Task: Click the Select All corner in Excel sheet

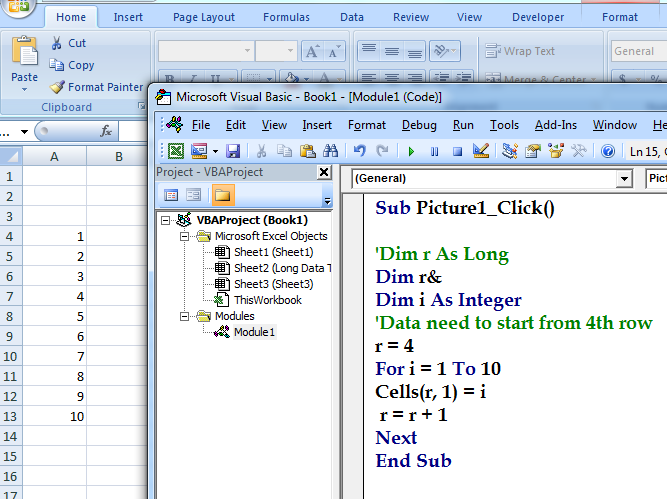Action: pyautogui.click(x=11, y=157)
